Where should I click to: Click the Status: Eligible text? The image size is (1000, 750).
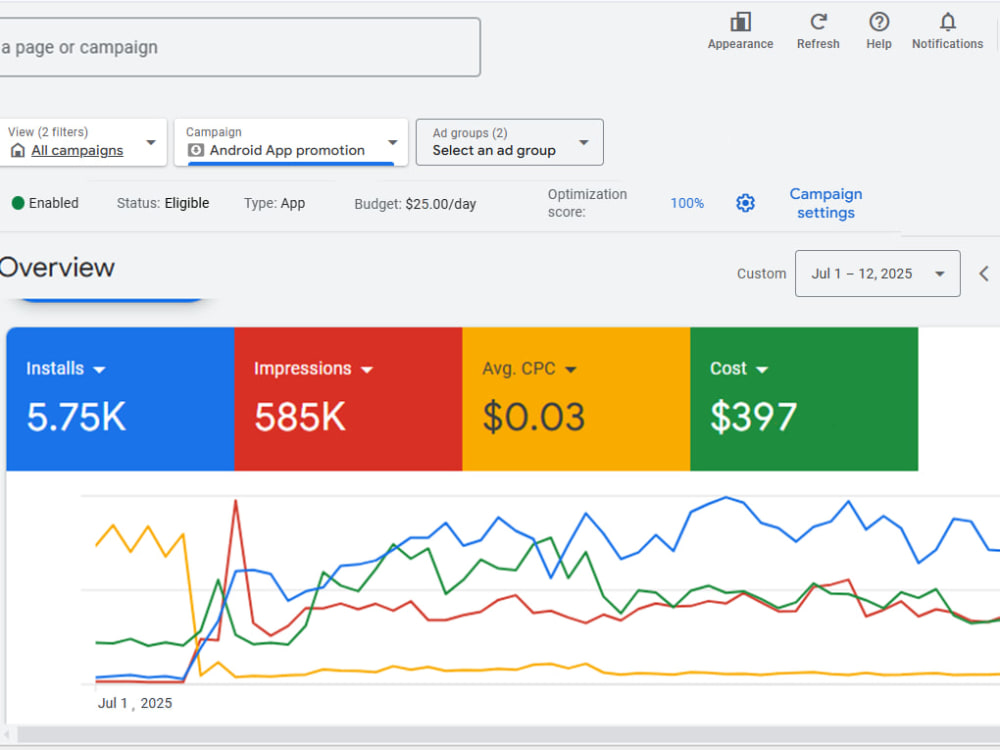click(163, 203)
